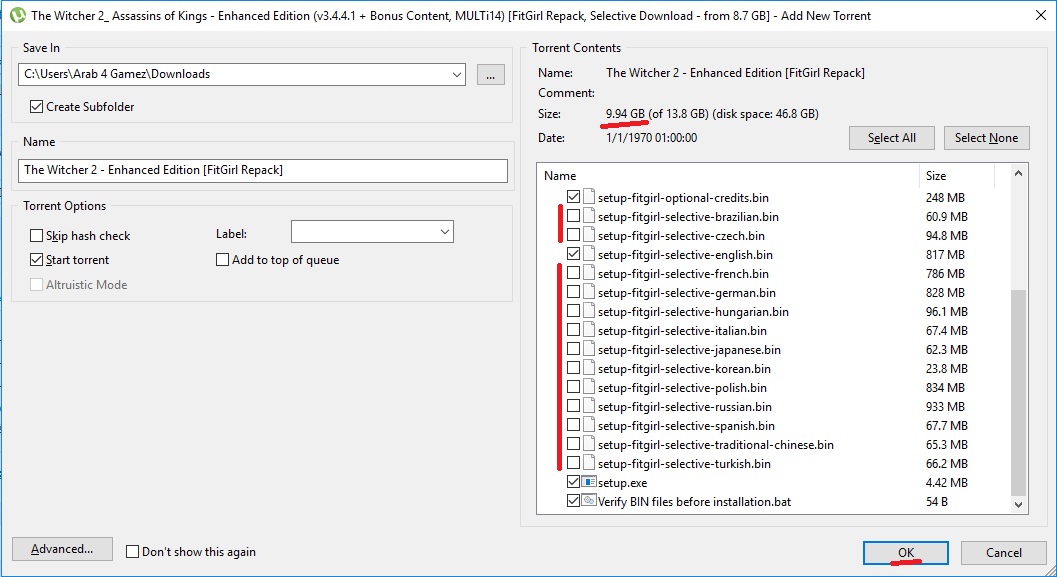Check the korean language file checkbox
This screenshot has height=577, width=1057.
573,368
